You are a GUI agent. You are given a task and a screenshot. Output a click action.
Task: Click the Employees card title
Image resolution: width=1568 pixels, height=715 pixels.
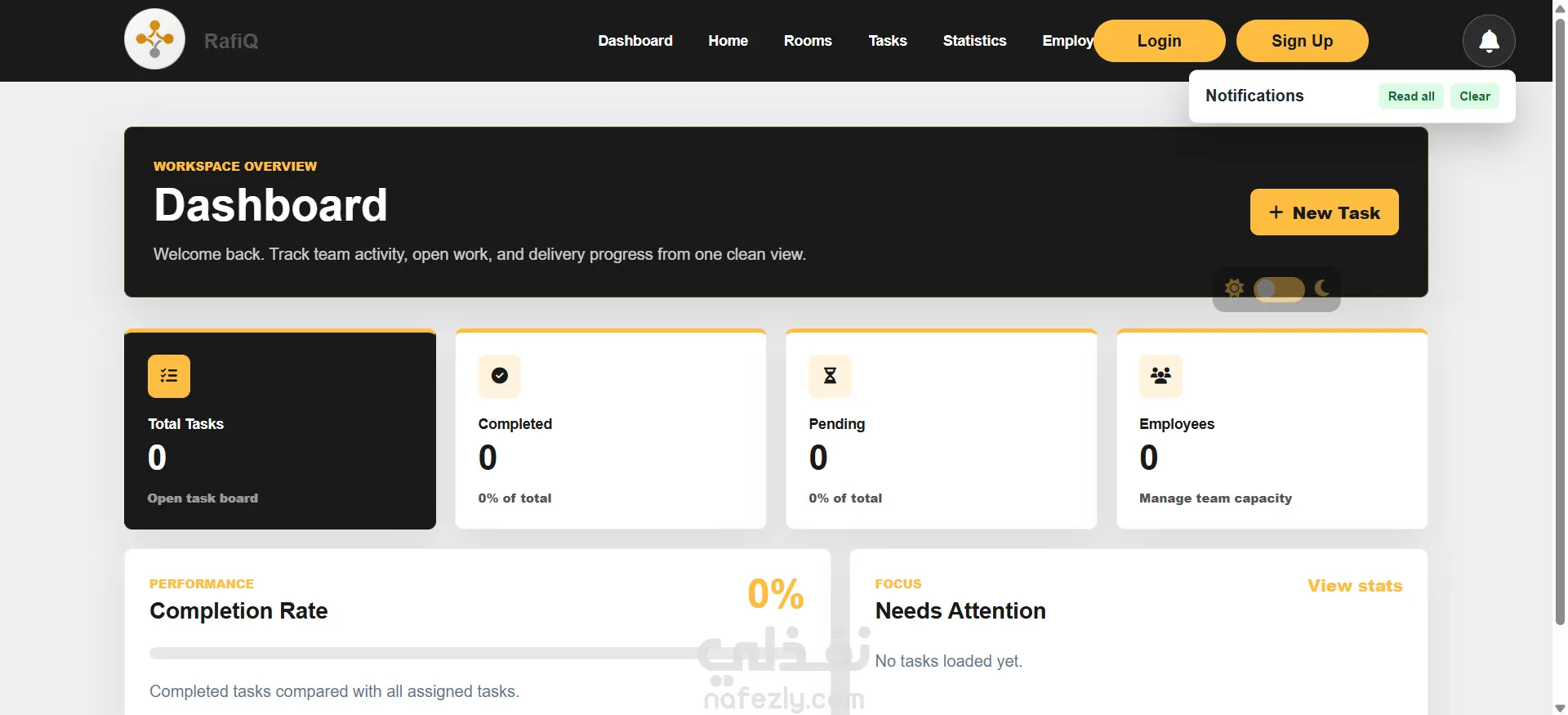coord(1177,424)
